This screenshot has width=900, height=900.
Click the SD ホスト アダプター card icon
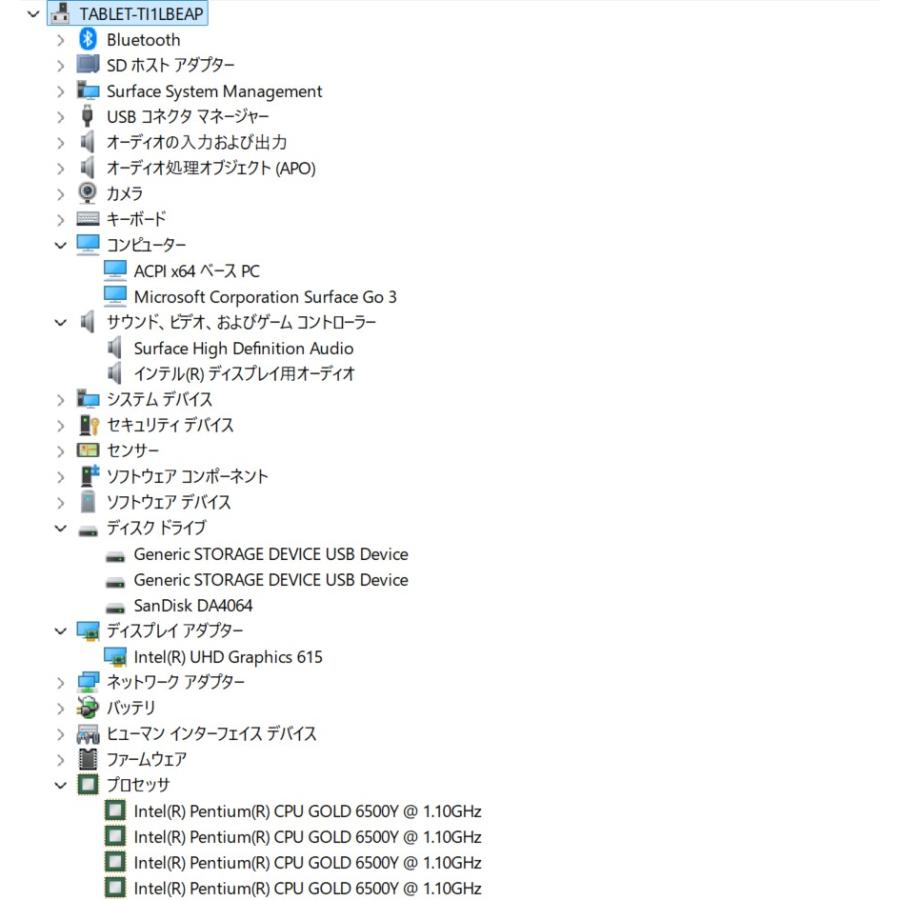[x=88, y=64]
